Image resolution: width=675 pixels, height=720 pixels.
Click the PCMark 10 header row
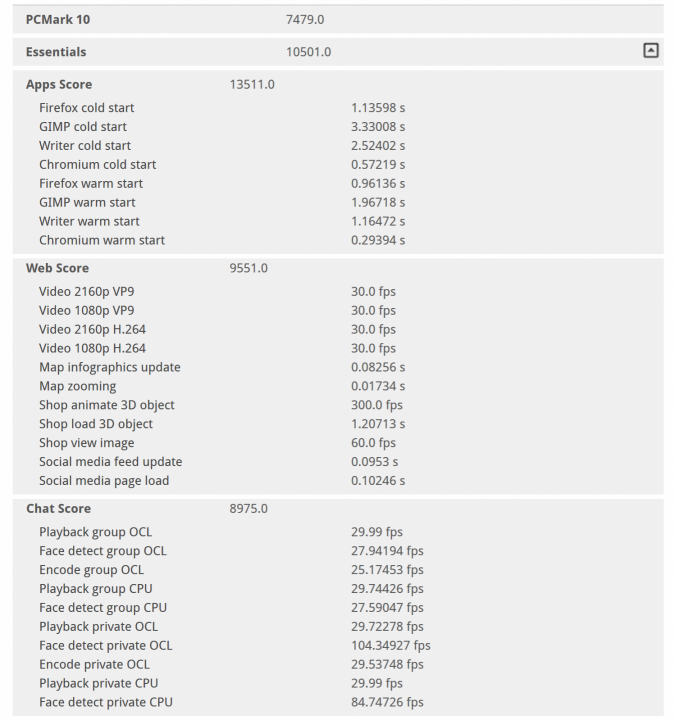(x=58, y=19)
